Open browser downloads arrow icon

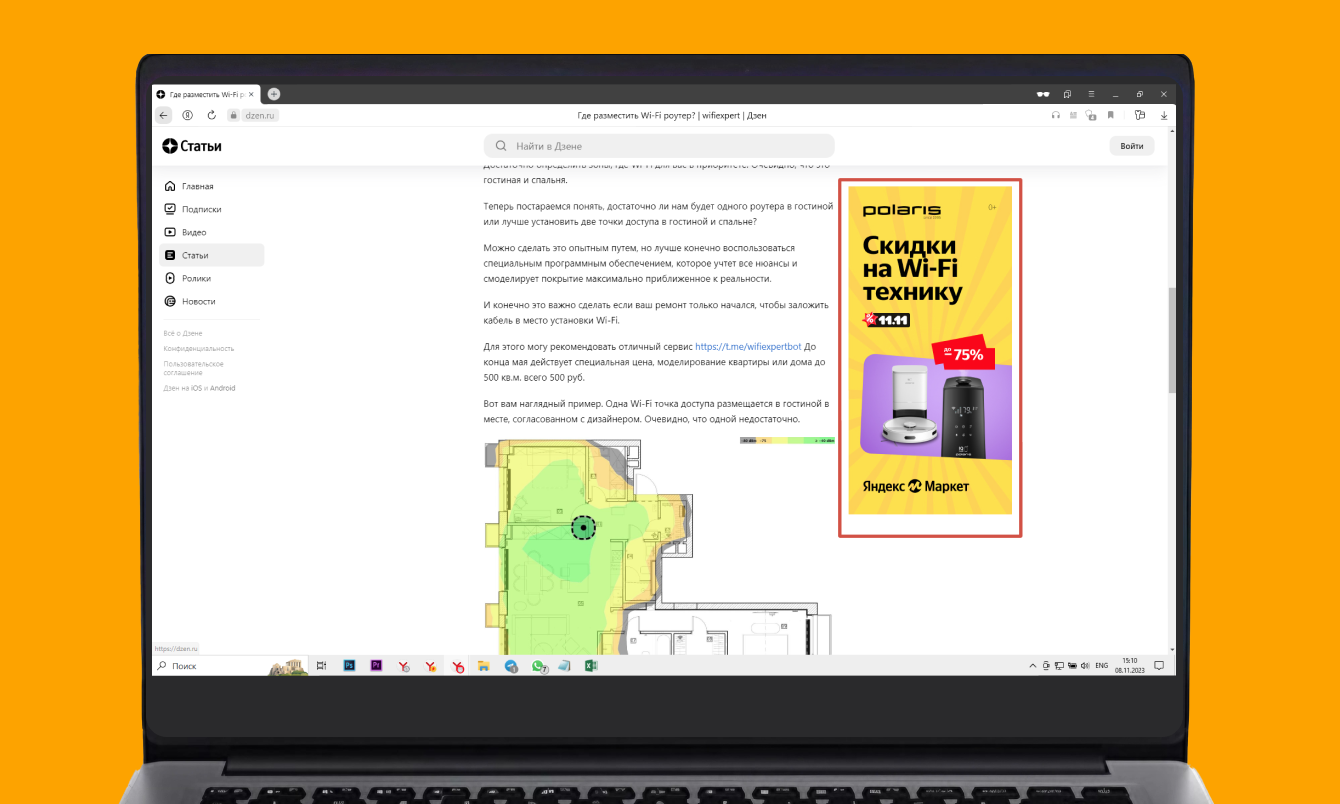click(1164, 115)
